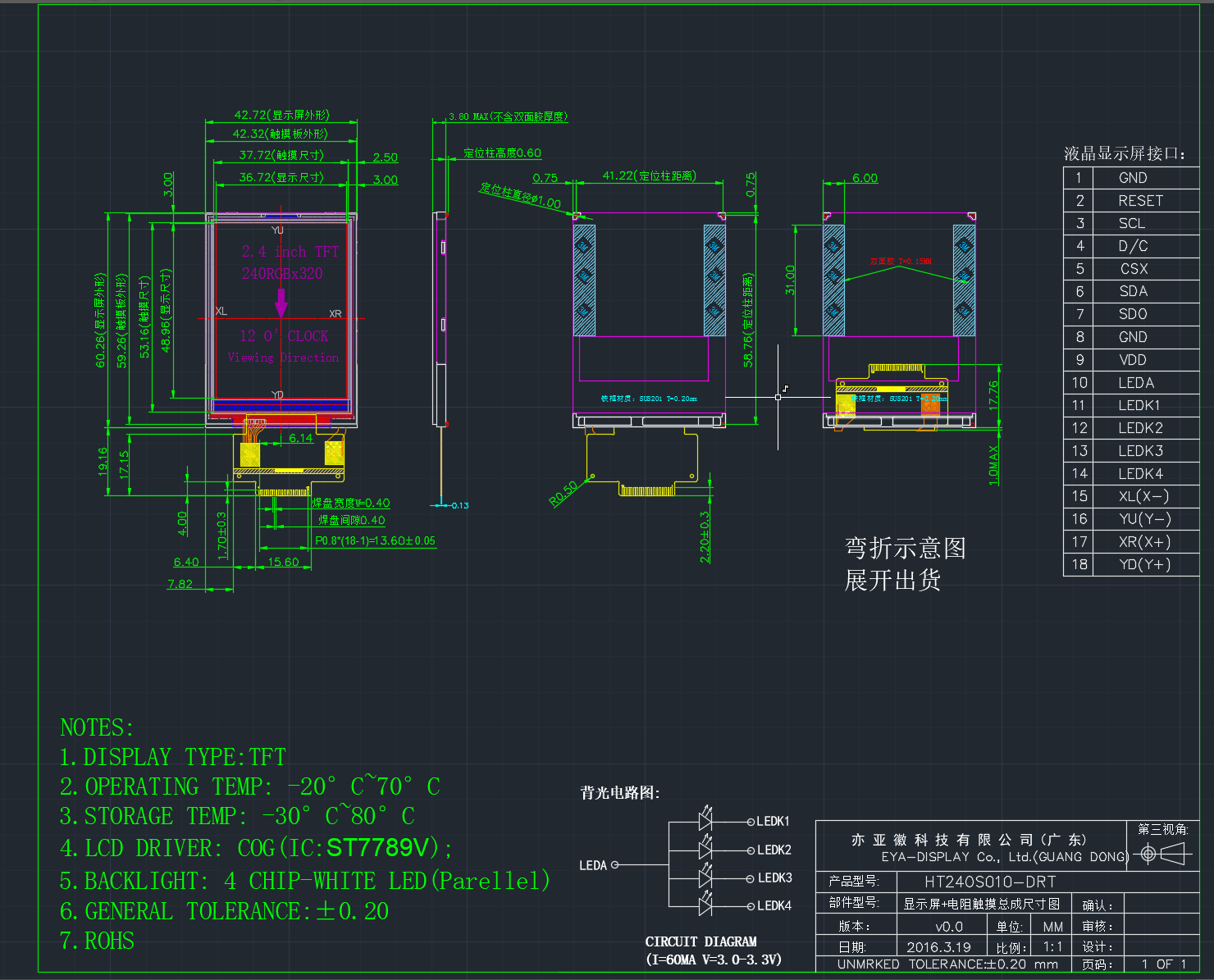The height and width of the screenshot is (980, 1214).
Task: Select the '2.4 inch TFT' magenta text
Action: (x=290, y=252)
